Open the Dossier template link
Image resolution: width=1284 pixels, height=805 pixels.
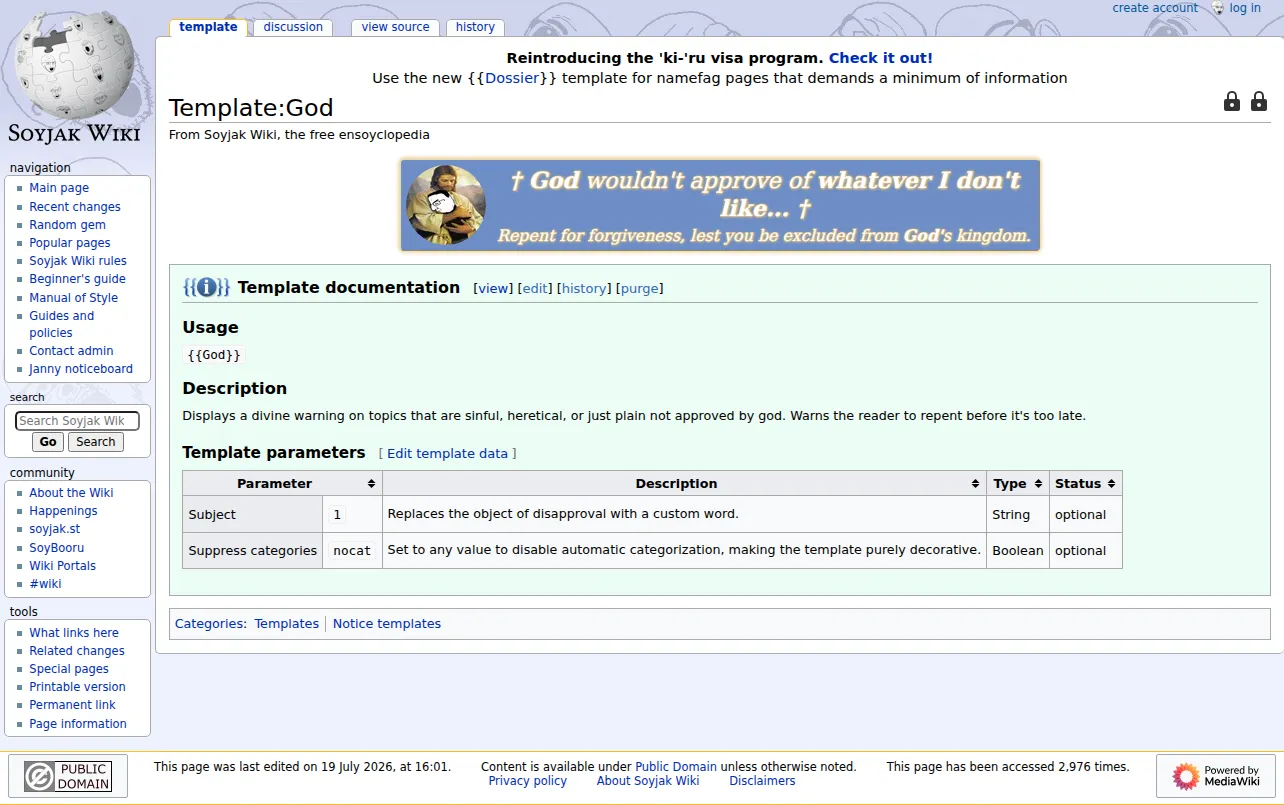pos(512,78)
